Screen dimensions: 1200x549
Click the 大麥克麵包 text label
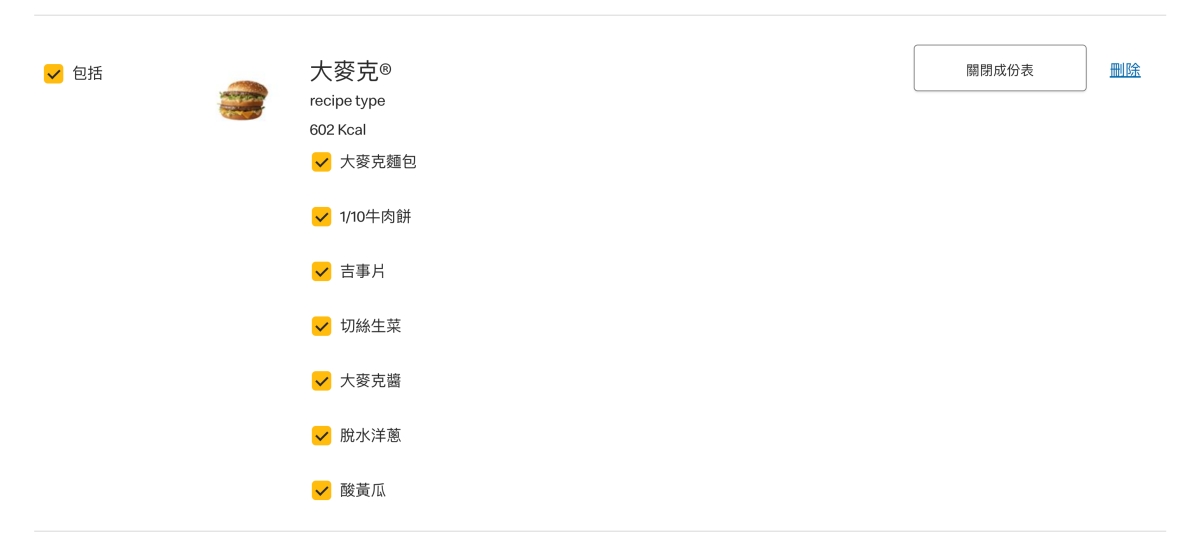pyautogui.click(x=378, y=162)
